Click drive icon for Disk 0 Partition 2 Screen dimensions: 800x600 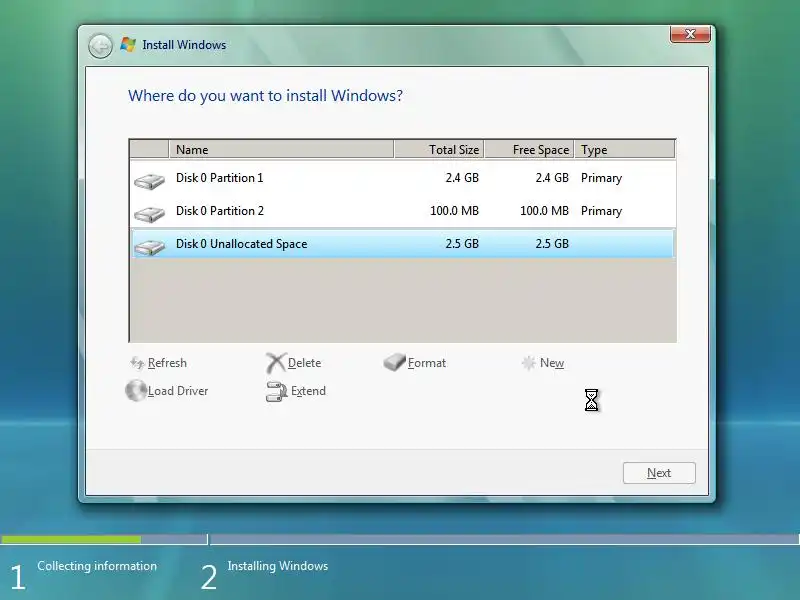click(149, 214)
